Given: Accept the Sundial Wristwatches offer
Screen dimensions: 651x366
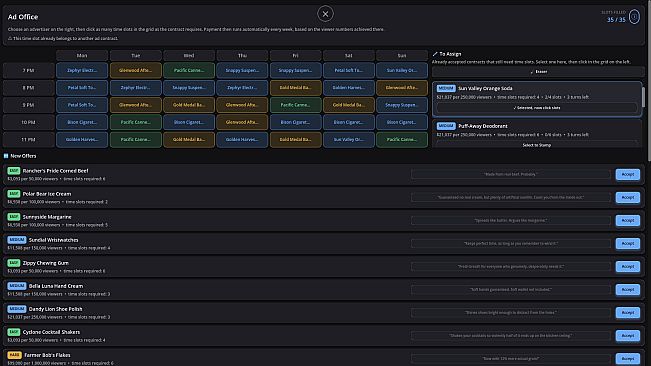Looking at the screenshot, I should pos(627,244).
